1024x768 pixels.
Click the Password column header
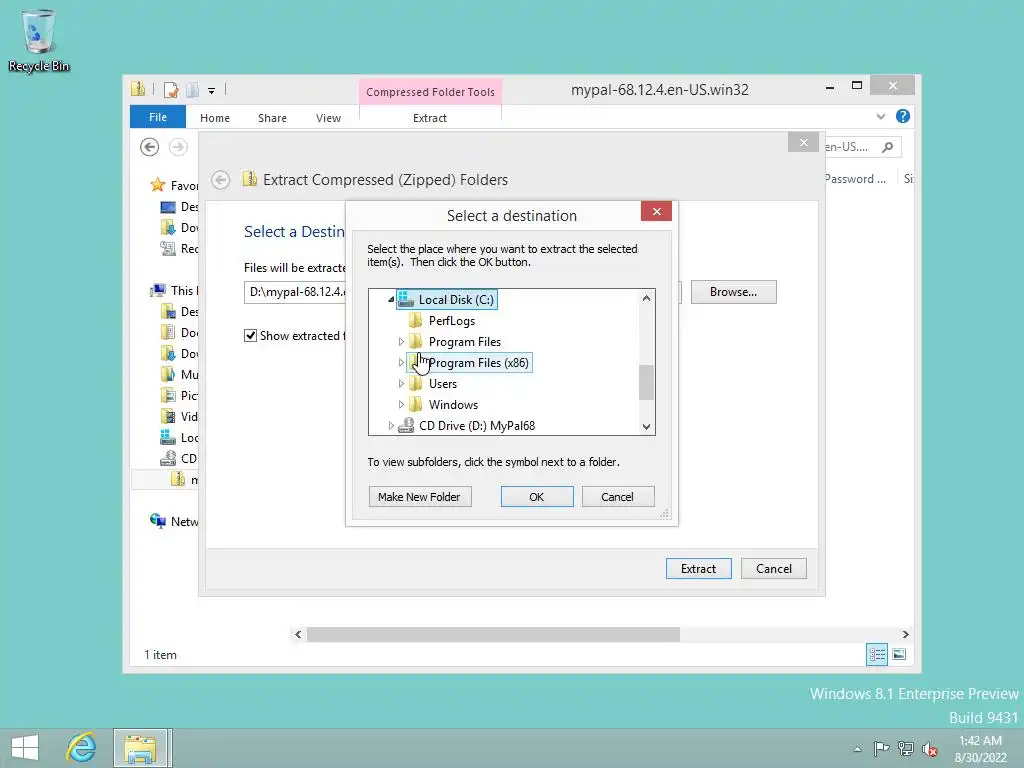tap(854, 178)
